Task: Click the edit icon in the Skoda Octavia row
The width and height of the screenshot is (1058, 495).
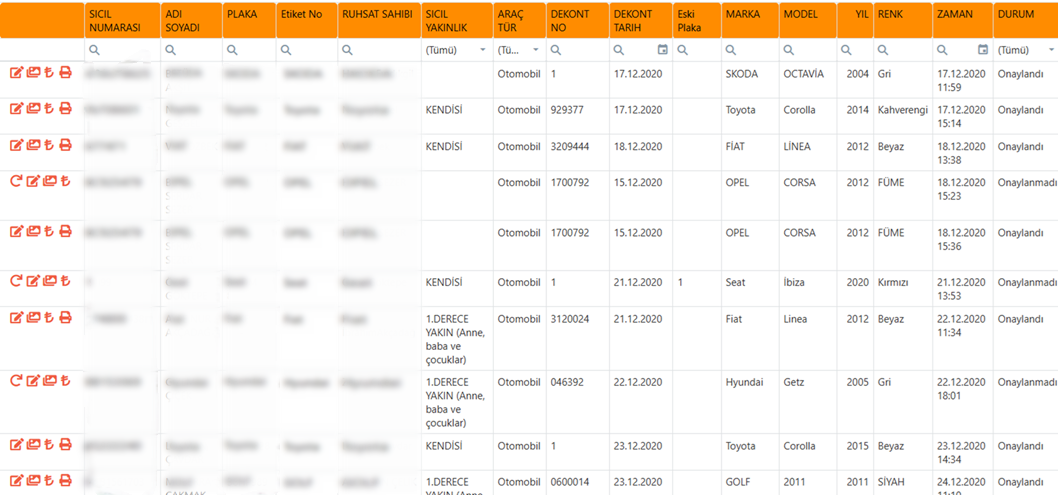Action: [16, 73]
